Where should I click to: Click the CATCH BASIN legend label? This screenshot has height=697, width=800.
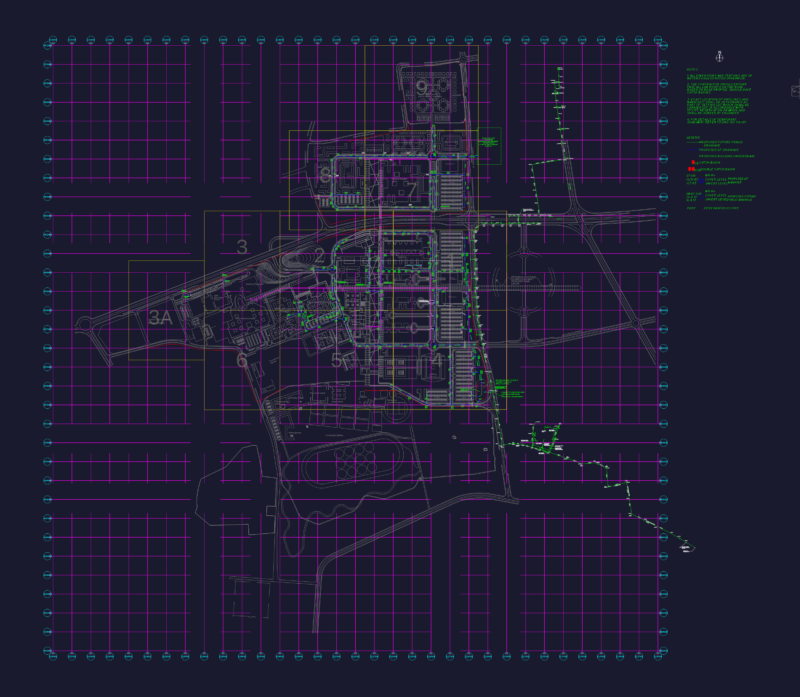[x=709, y=162]
